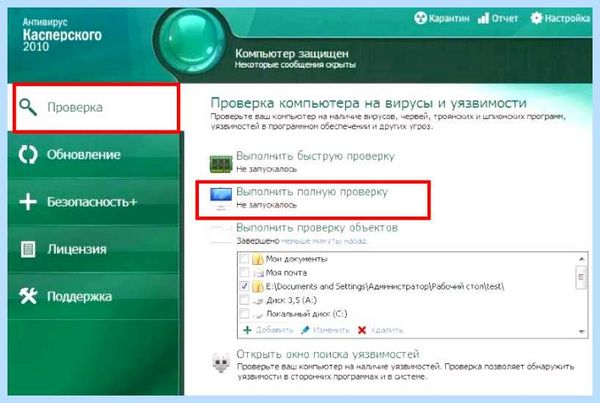Click the memory chip quick scan icon
Image resolution: width=600 pixels, height=403 pixels.
tap(221, 164)
